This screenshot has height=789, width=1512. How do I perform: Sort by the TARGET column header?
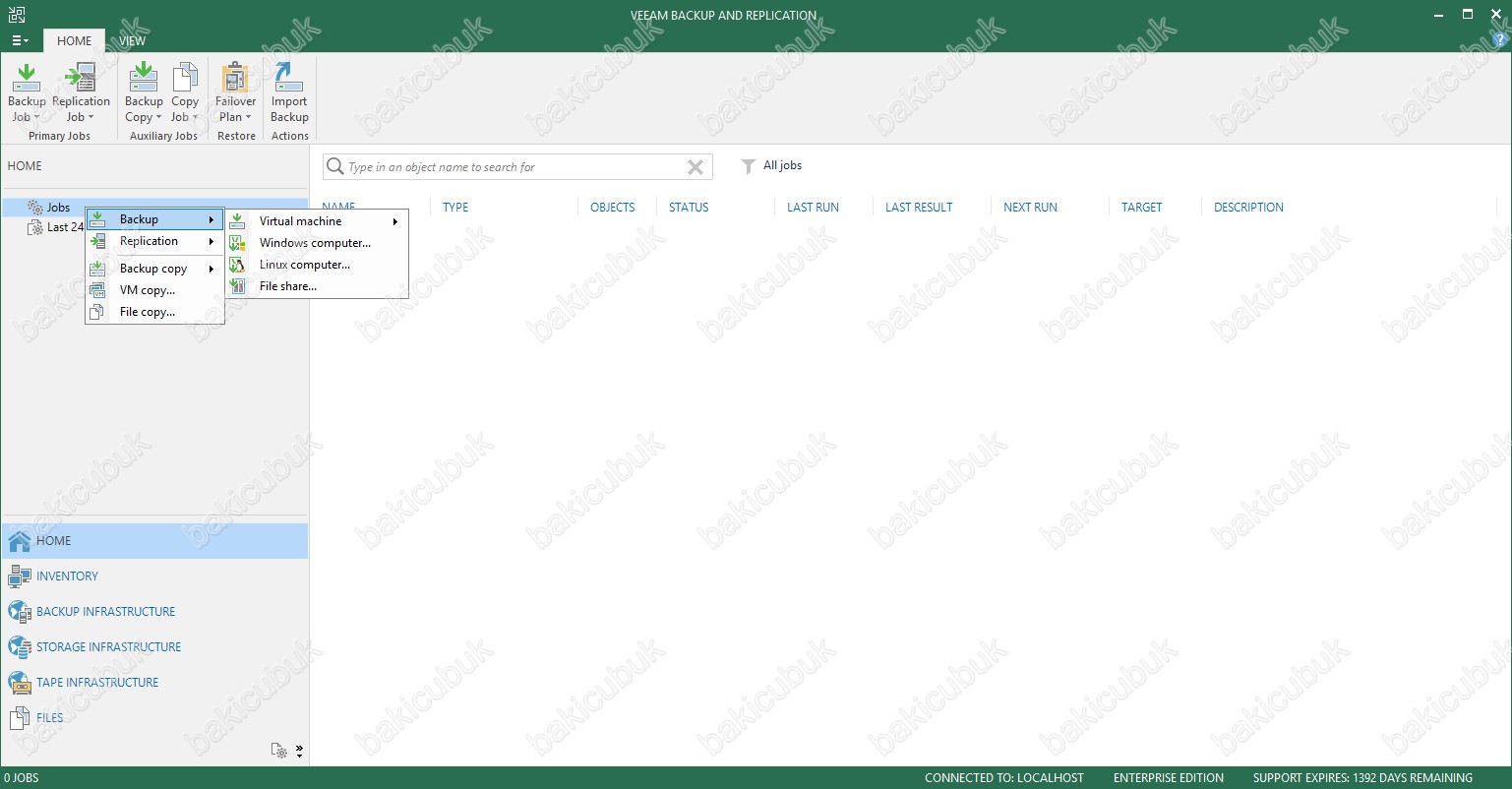1141,208
